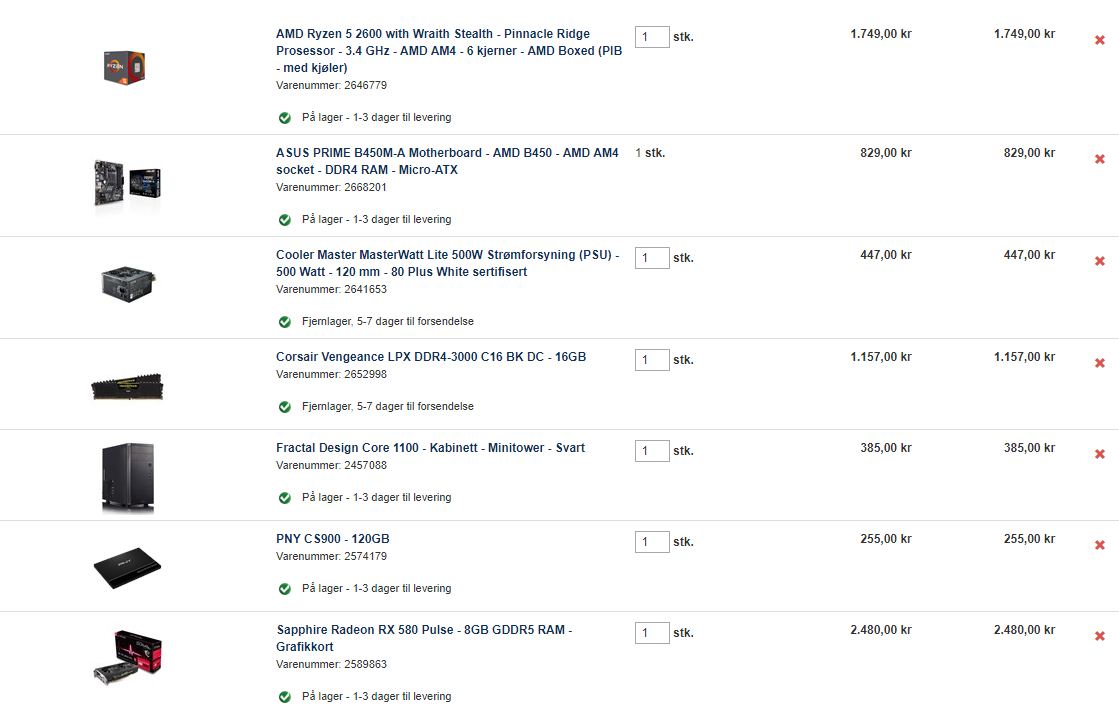Delete Cooler Master MasterWatt Lite PSU item

point(1100,261)
